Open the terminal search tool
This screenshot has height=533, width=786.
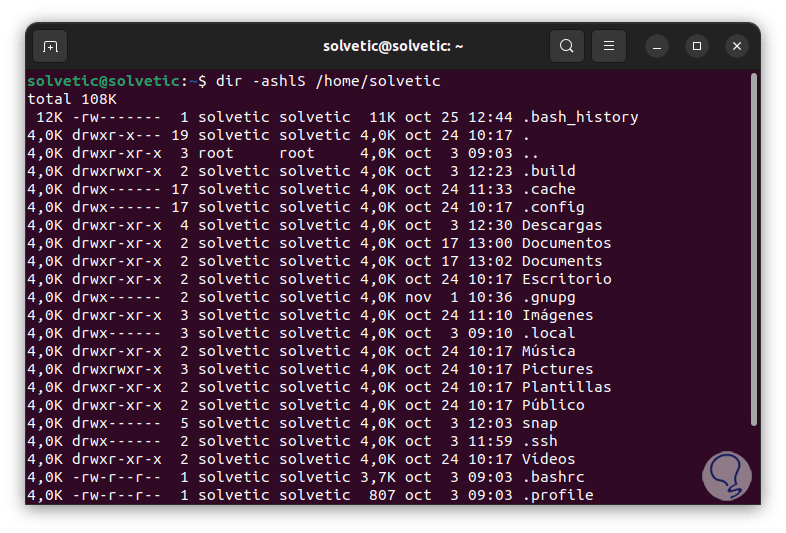[x=566, y=46]
